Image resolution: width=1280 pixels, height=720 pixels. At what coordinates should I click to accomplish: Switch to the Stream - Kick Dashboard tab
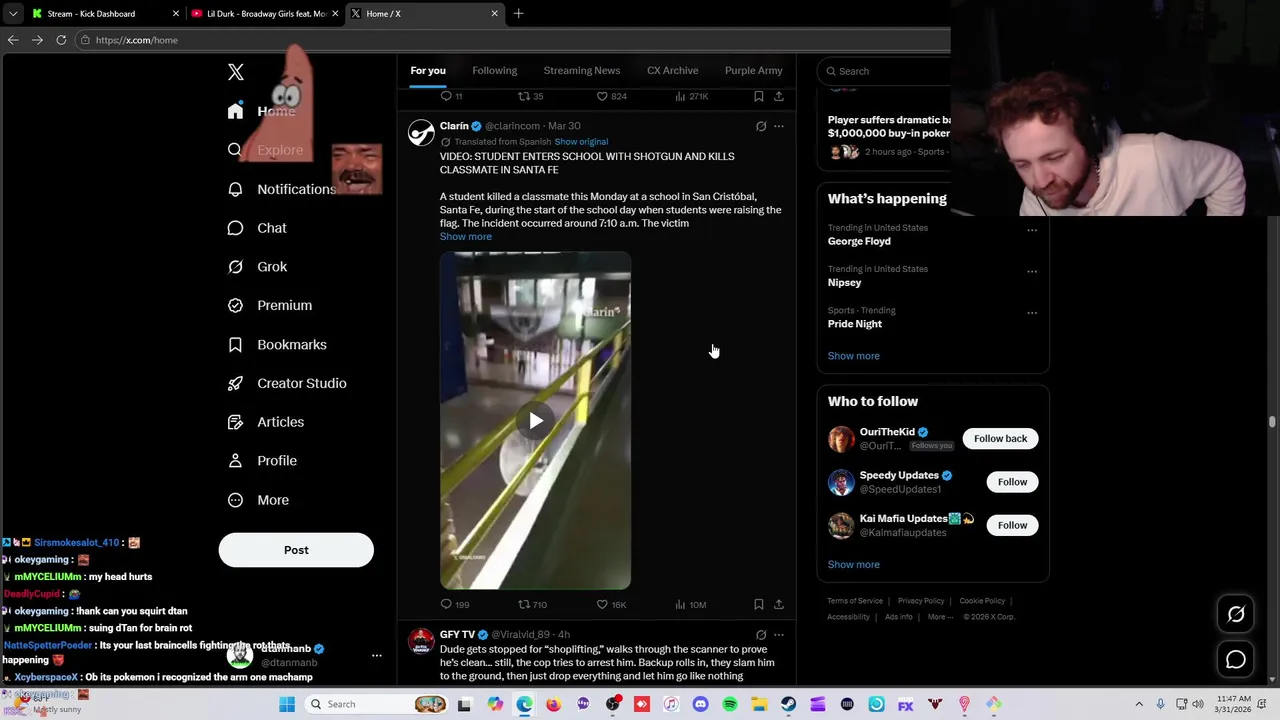pos(103,14)
